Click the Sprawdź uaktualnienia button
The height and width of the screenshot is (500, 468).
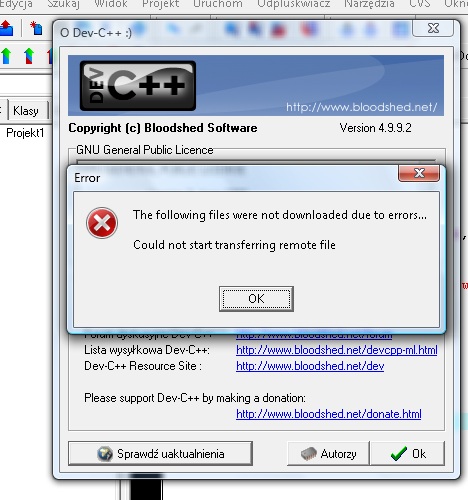pyautogui.click(x=160, y=453)
